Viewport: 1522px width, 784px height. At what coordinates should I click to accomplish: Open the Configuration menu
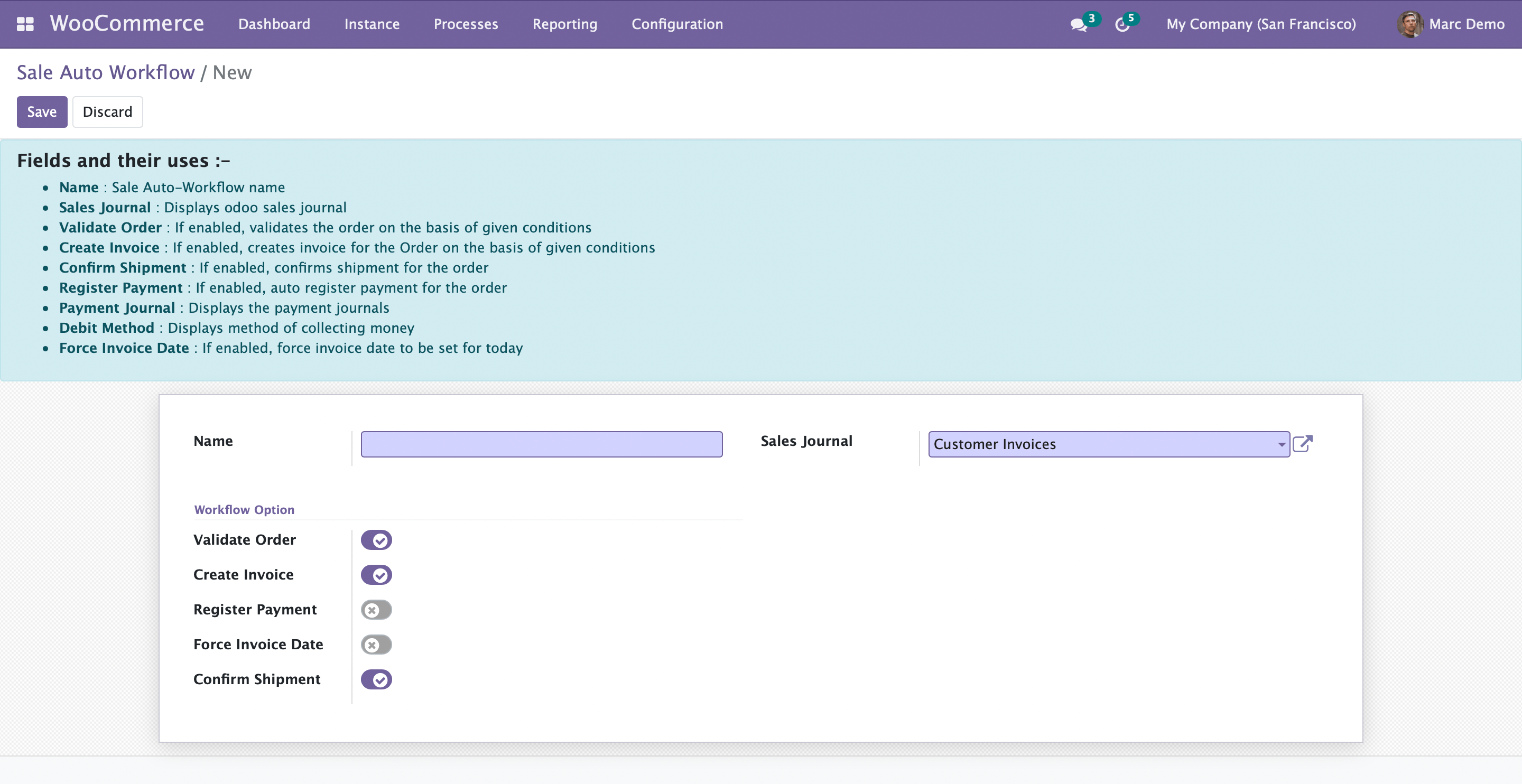tap(677, 24)
